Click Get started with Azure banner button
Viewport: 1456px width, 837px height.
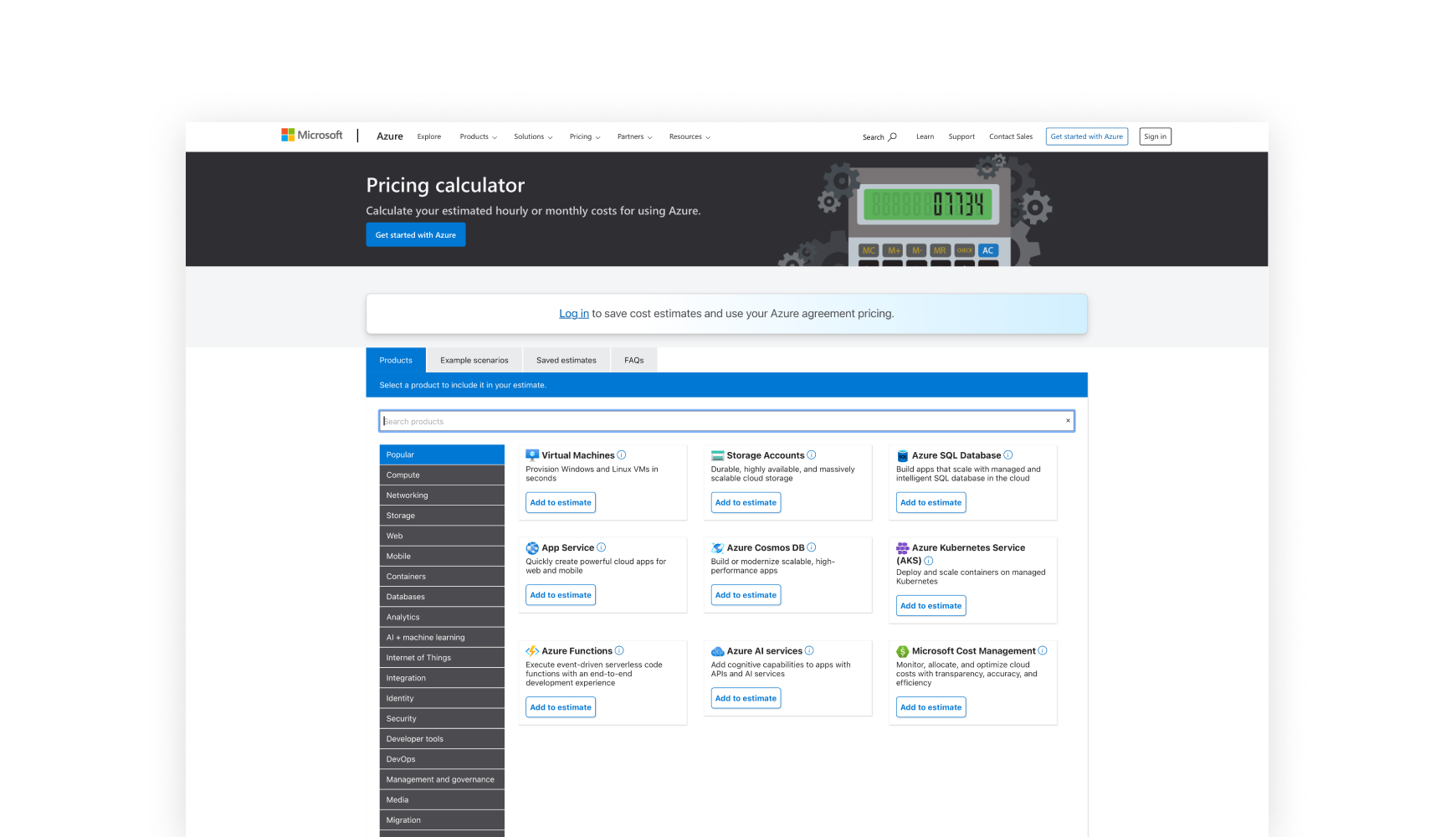[x=416, y=235]
